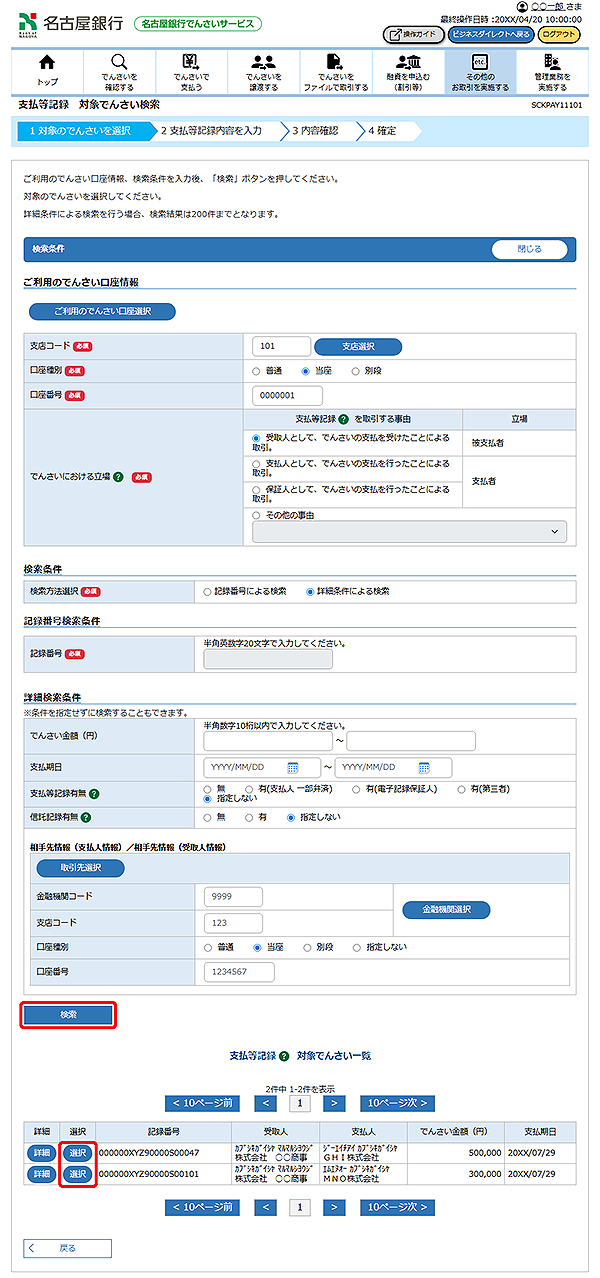The width and height of the screenshot is (600, 1278).
Task: Select 記録番号による検索 radio option
Action: 207,591
